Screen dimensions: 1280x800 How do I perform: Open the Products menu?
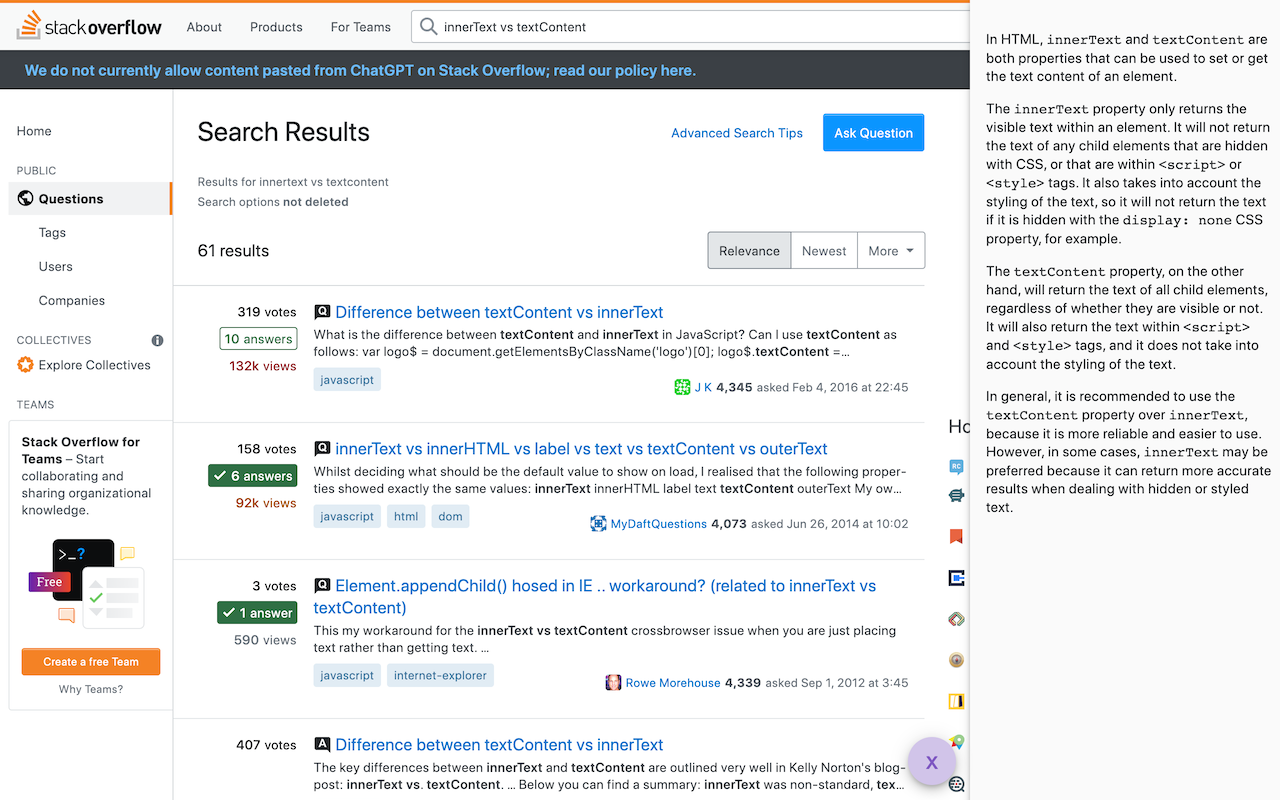276,27
